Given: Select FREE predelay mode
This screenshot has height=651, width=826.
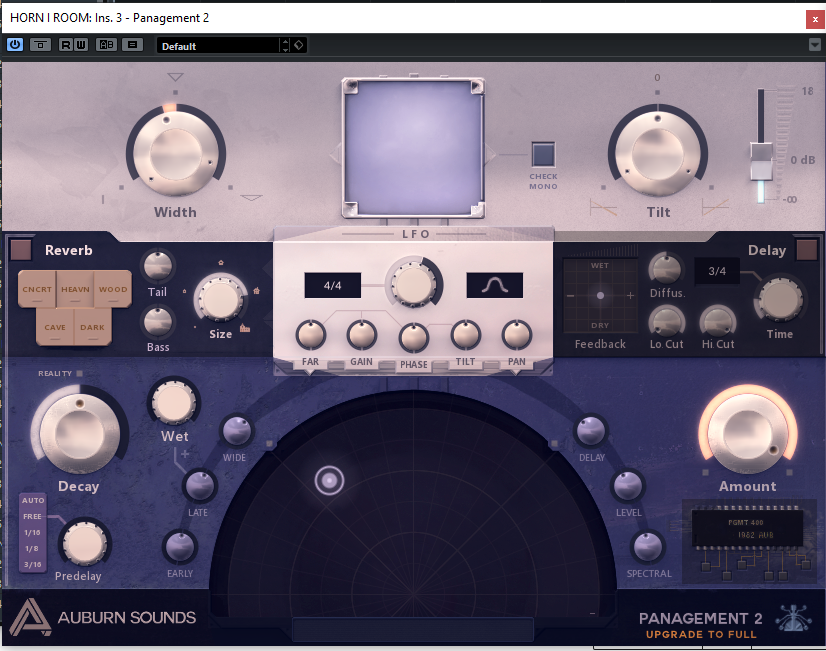Looking at the screenshot, I should 32,516.
